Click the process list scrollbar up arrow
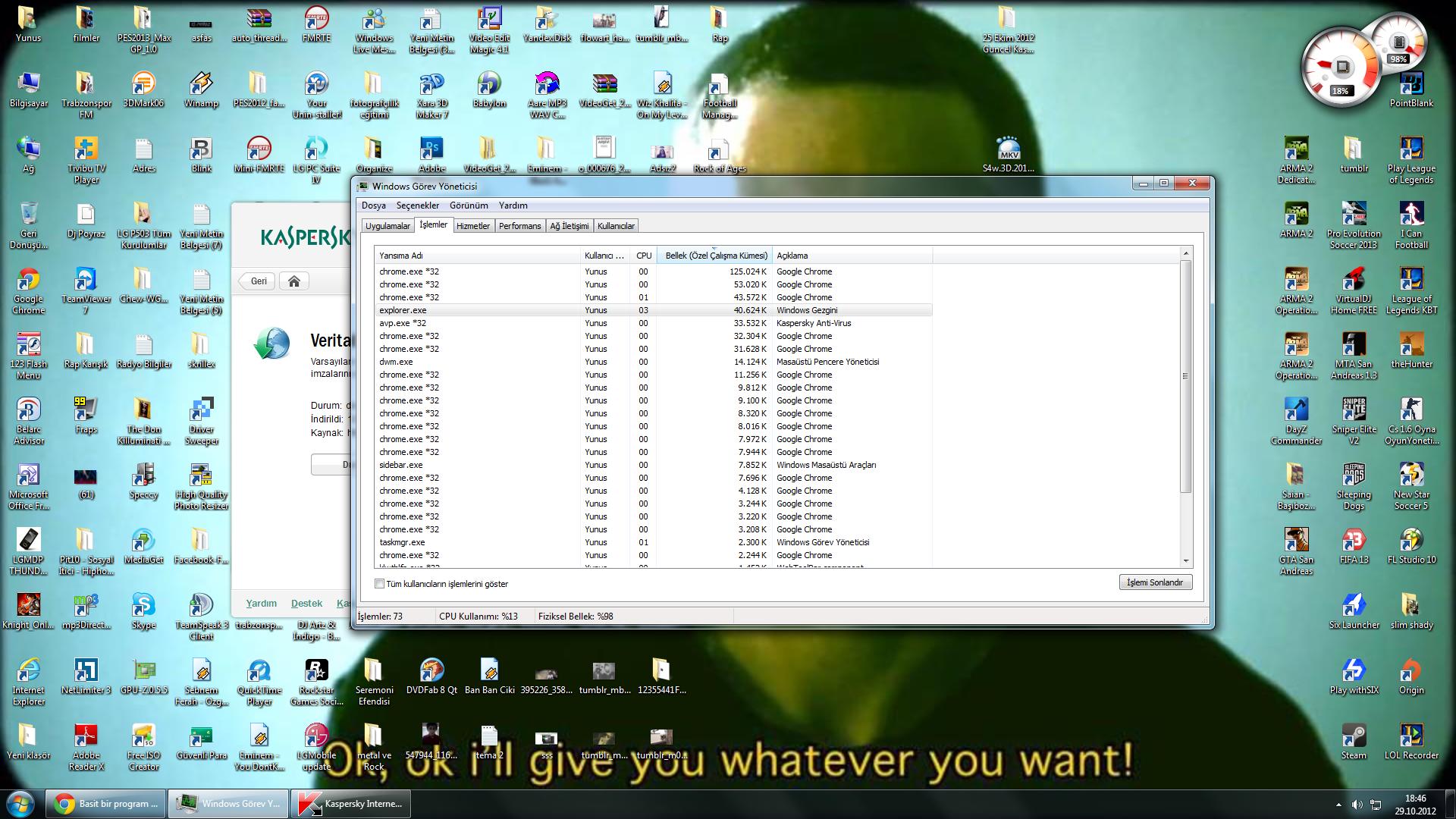This screenshot has height=819, width=1456. pyautogui.click(x=1186, y=253)
